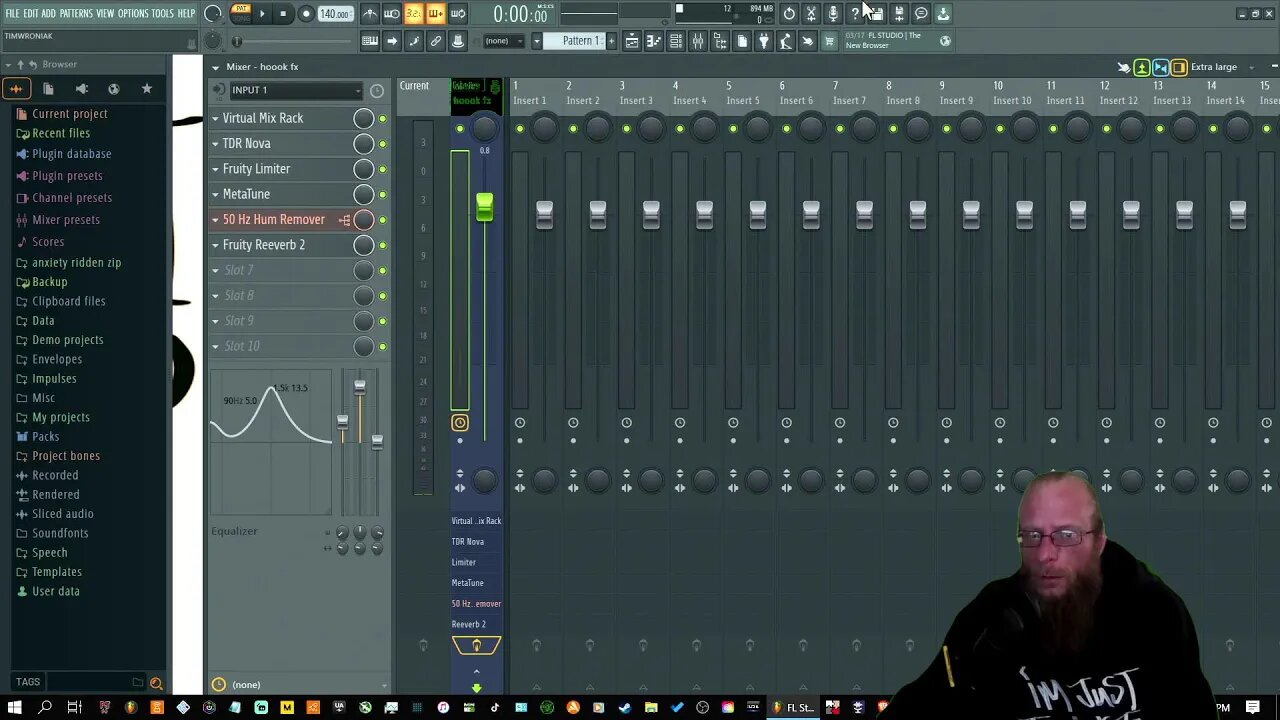Toggle 50 Hz Hum Remover enable LED
The height and width of the screenshot is (720, 1280).
(382, 220)
